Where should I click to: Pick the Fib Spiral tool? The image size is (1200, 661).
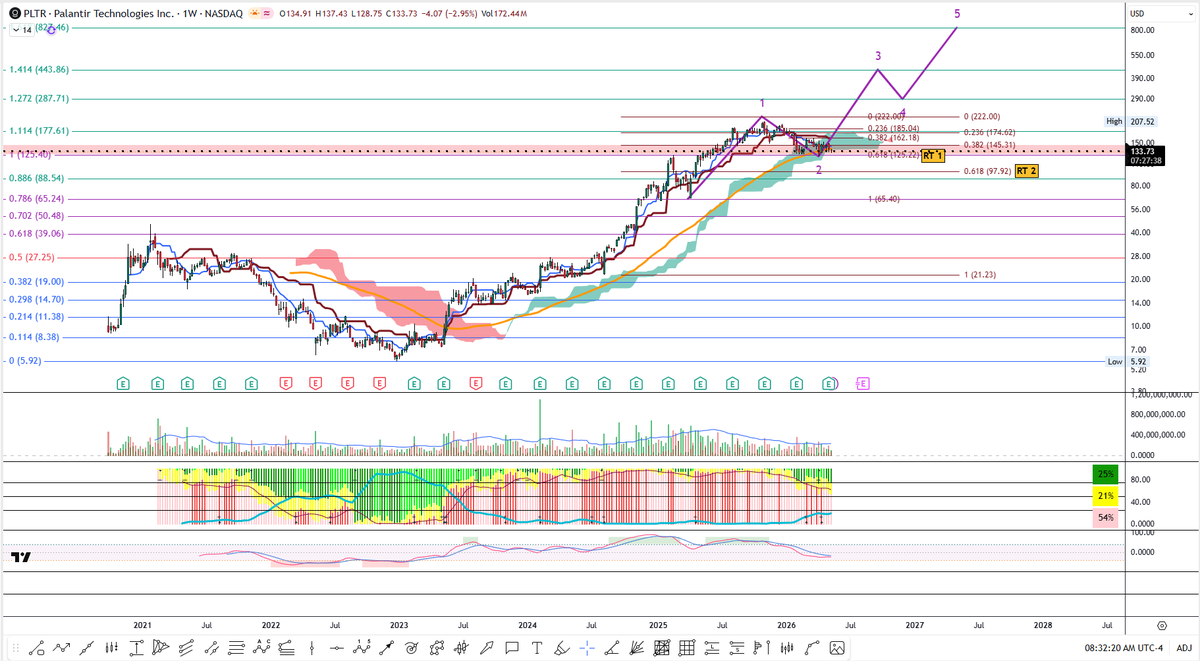411,648
